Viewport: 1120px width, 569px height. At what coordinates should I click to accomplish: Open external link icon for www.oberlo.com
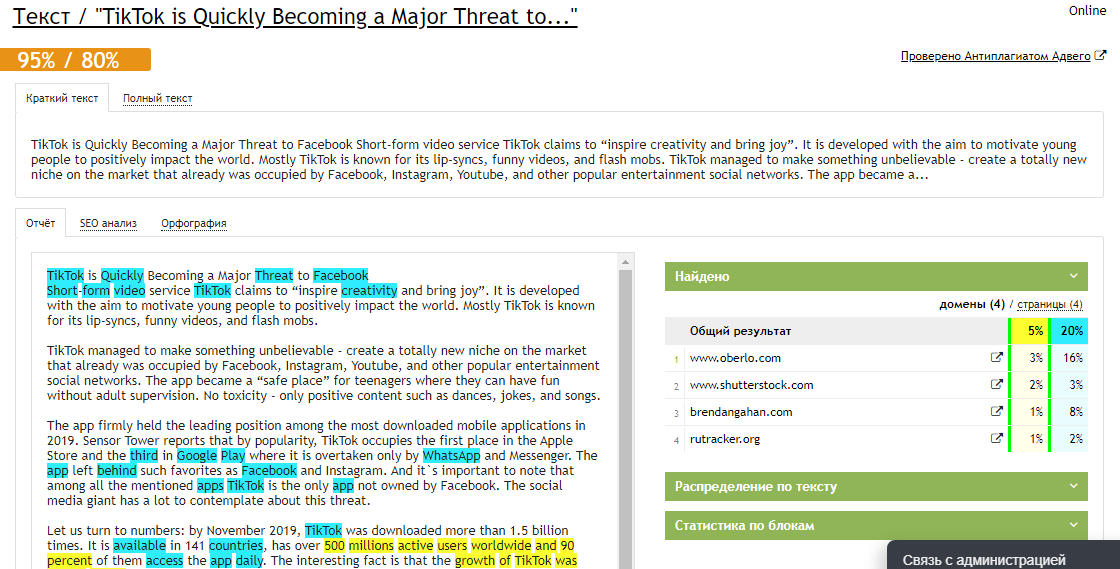tap(996, 358)
